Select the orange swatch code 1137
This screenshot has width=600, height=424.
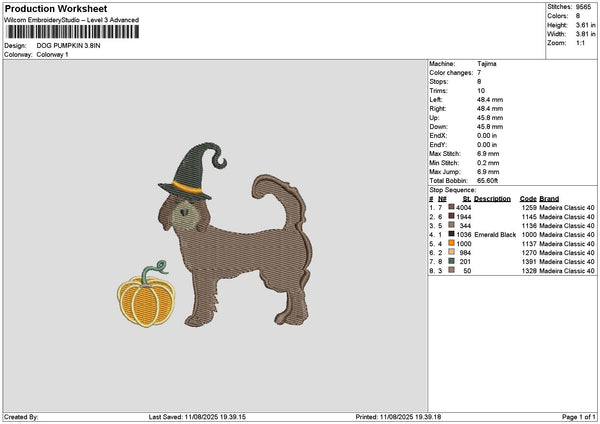pyautogui.click(x=451, y=243)
